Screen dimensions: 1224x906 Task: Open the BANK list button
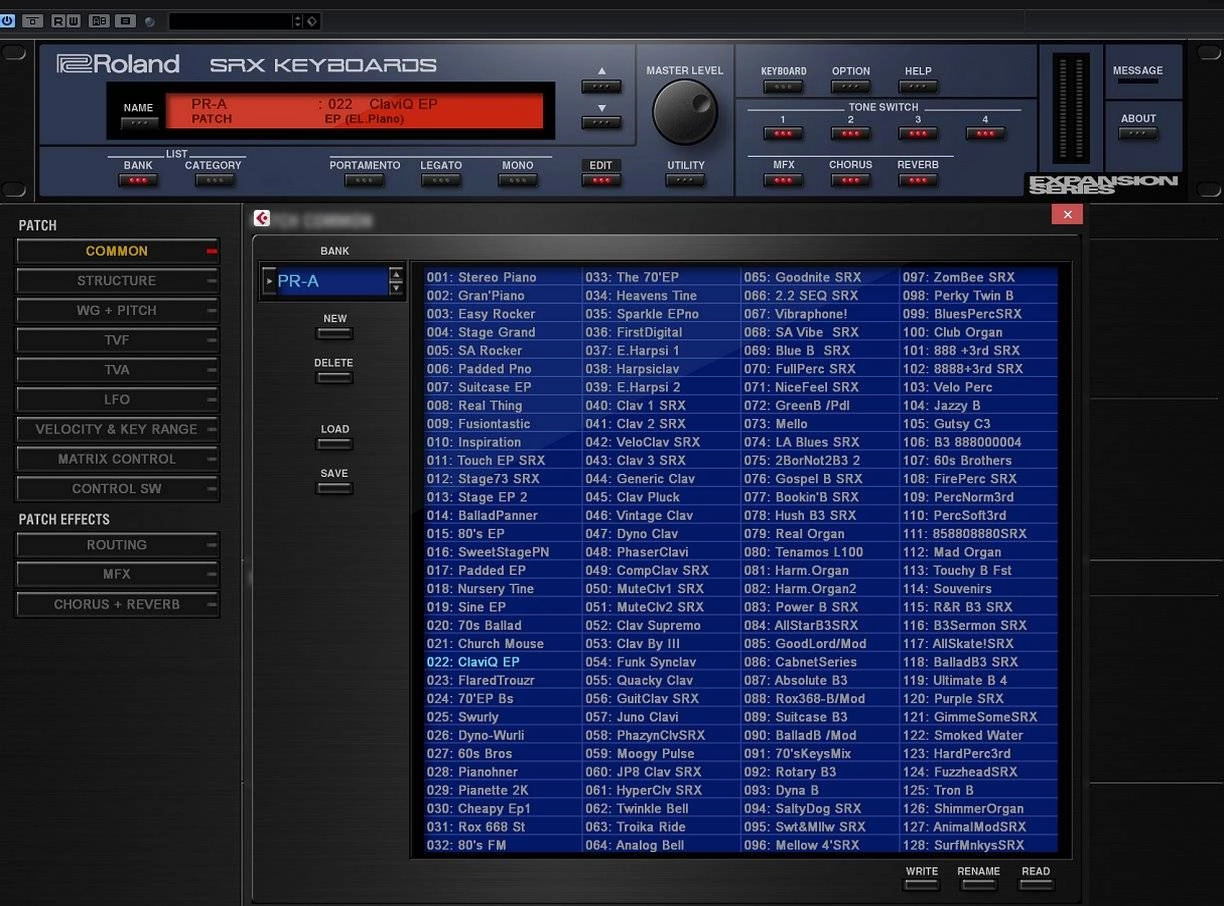coord(138,181)
